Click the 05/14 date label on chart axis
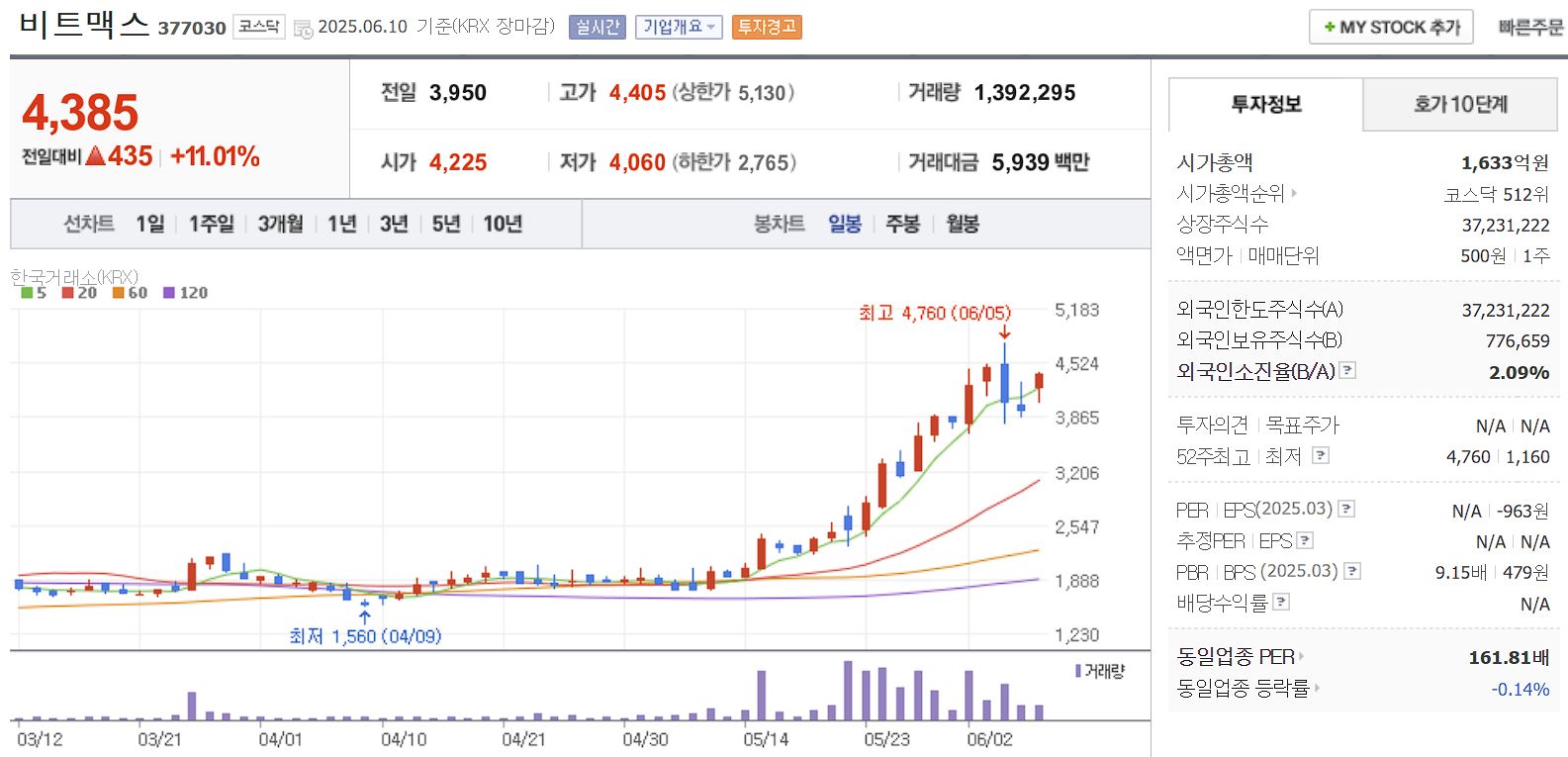1568x757 pixels. 767,739
